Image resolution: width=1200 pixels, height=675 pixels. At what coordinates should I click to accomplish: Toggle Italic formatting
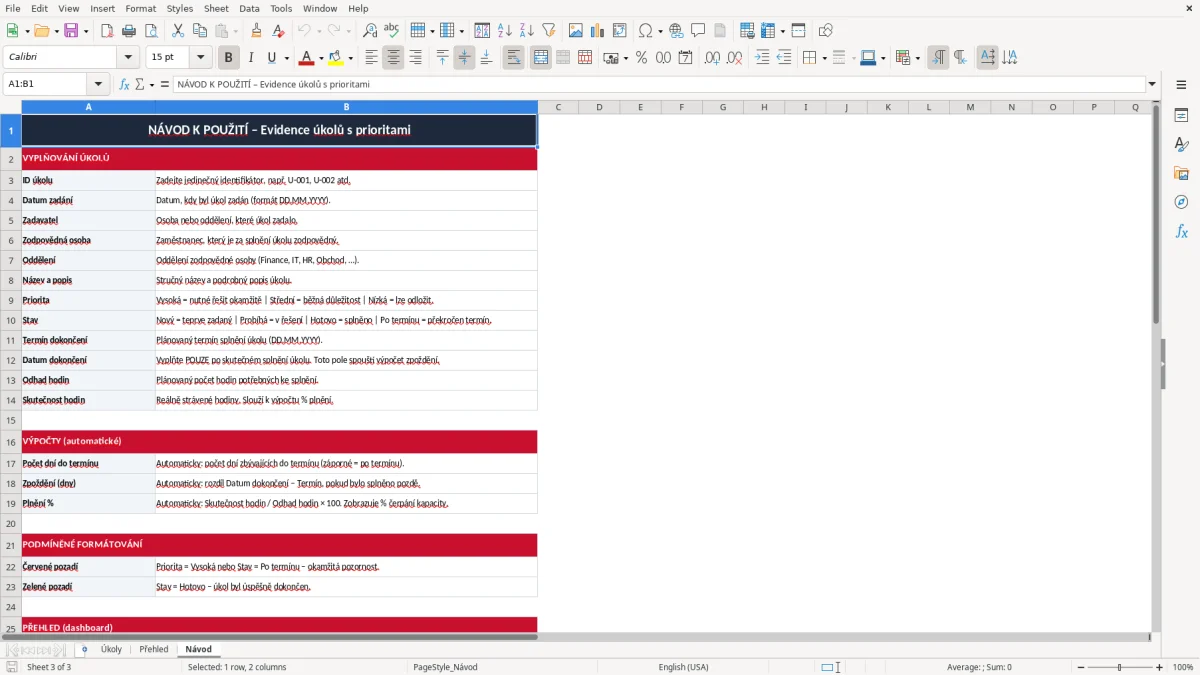point(251,58)
